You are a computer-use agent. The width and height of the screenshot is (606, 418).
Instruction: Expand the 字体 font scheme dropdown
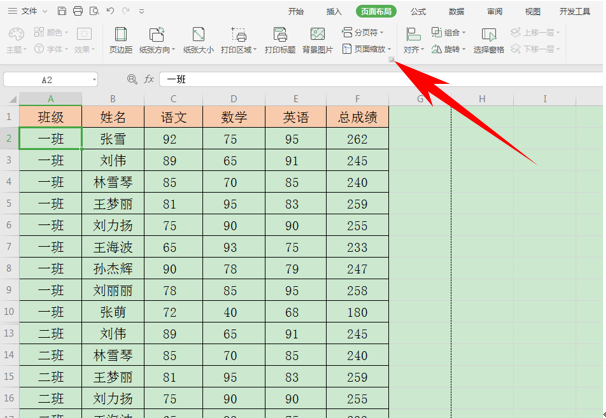tap(51, 49)
